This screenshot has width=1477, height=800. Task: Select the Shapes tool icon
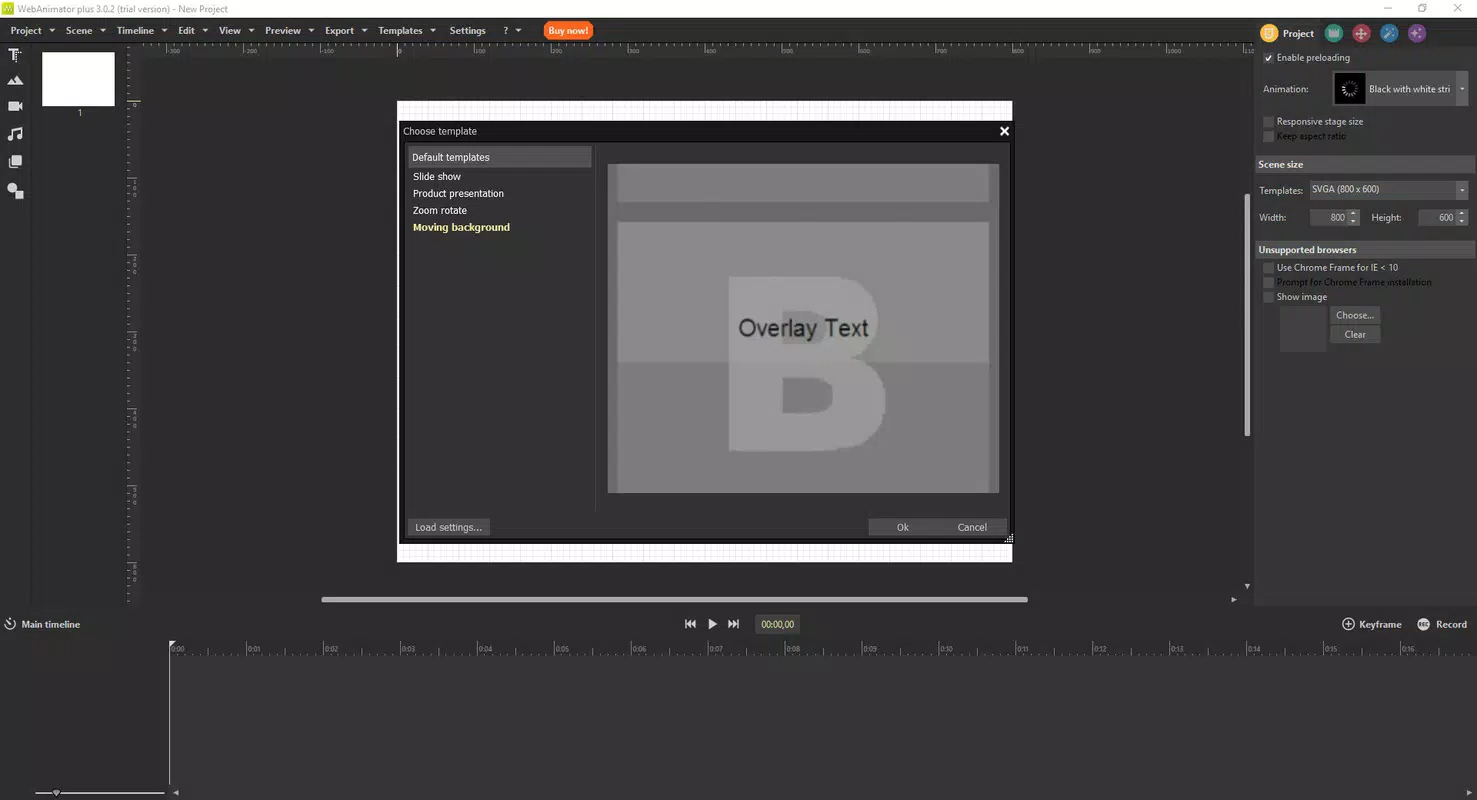click(15, 190)
